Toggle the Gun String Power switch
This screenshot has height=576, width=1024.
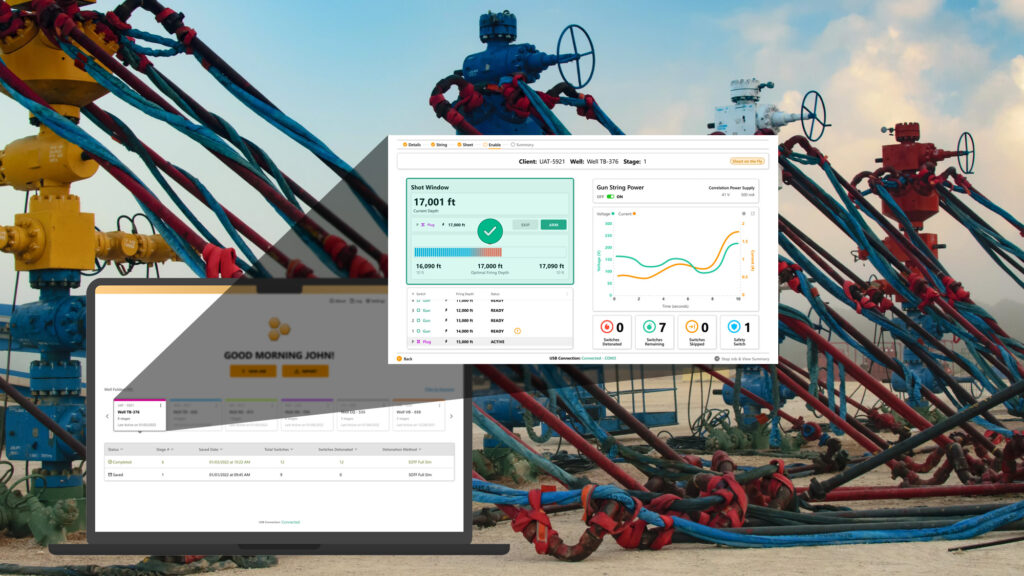click(x=609, y=196)
